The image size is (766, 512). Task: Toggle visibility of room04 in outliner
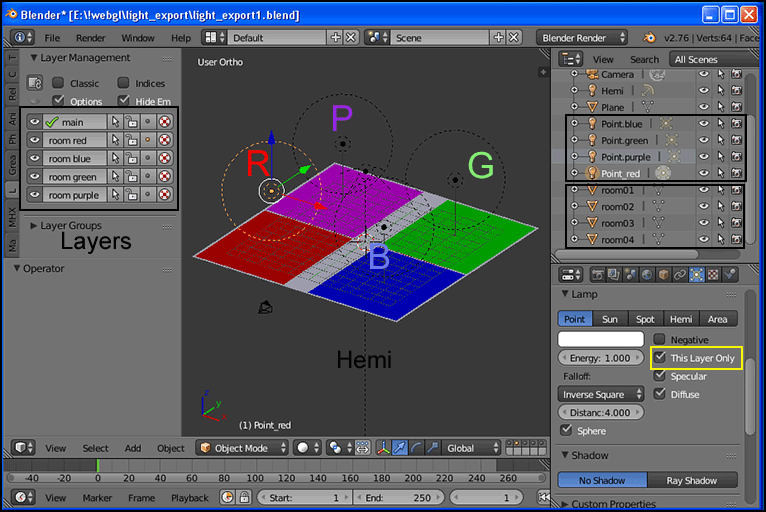pyautogui.click(x=704, y=239)
